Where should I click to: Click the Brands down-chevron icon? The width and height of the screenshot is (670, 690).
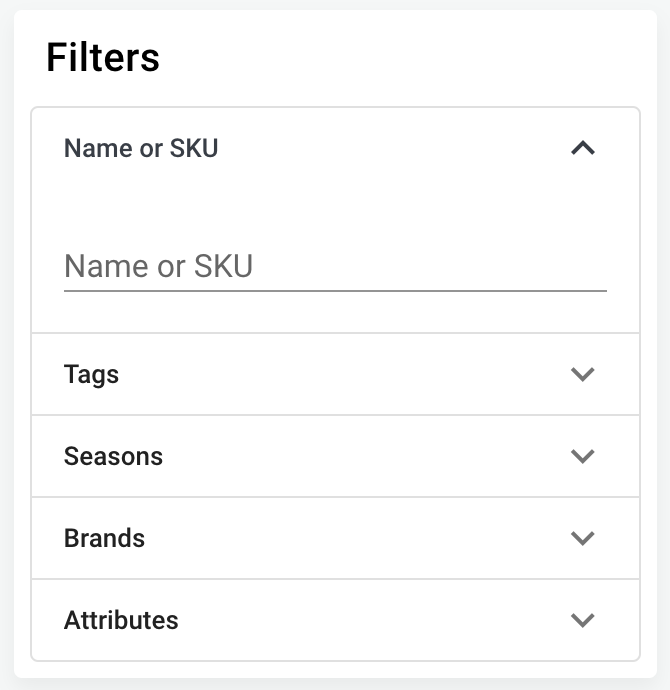[582, 538]
